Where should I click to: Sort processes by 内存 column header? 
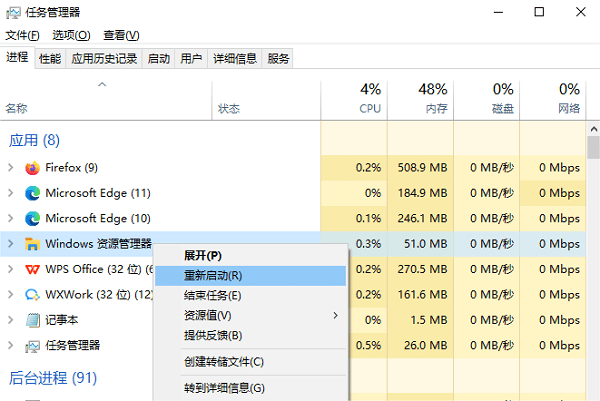pyautogui.click(x=432, y=98)
